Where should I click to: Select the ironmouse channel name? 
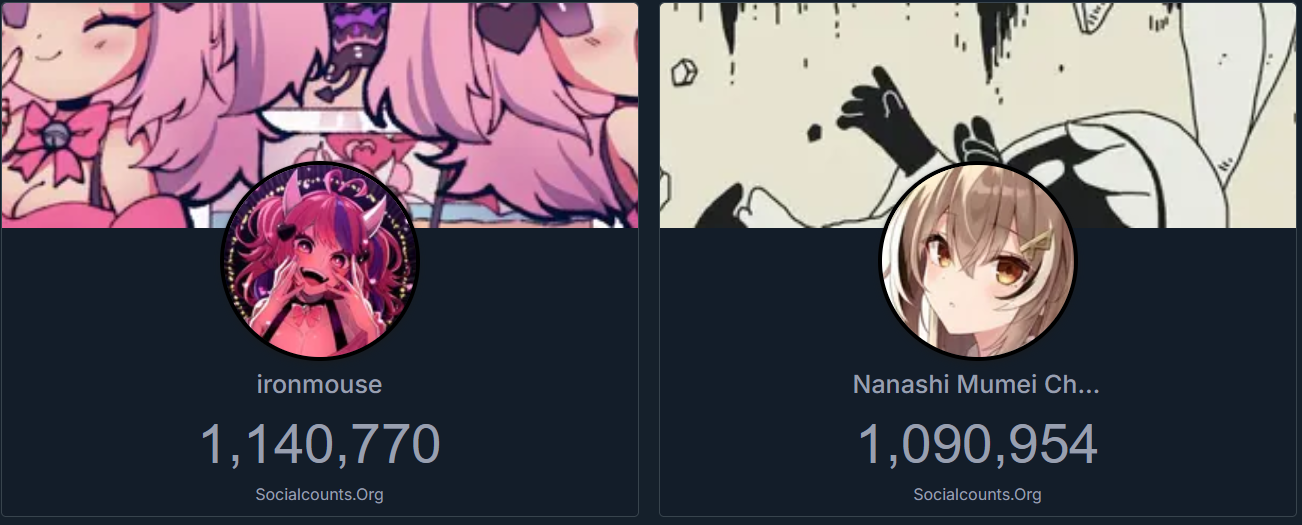pyautogui.click(x=320, y=384)
